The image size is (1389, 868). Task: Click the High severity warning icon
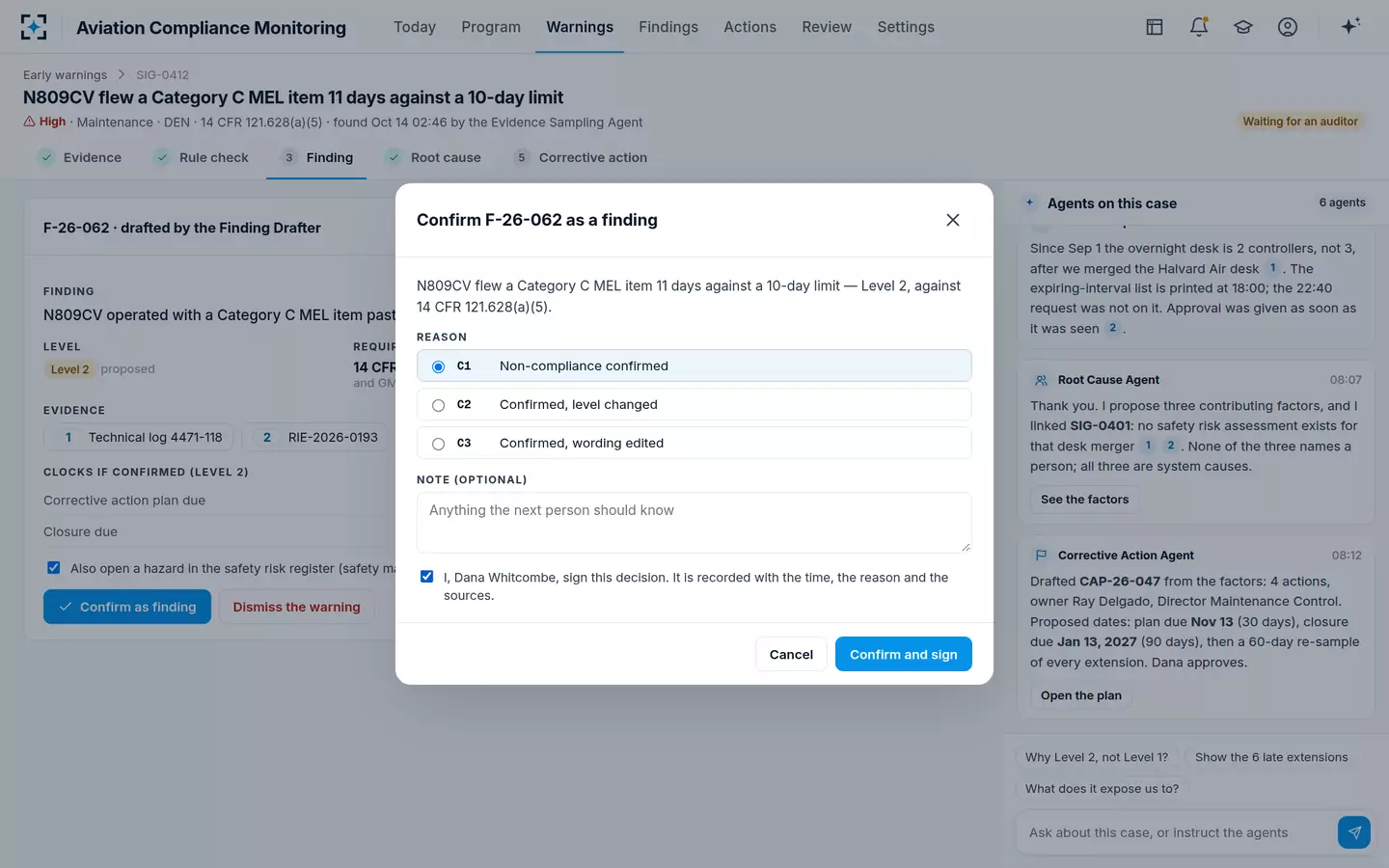click(x=29, y=122)
